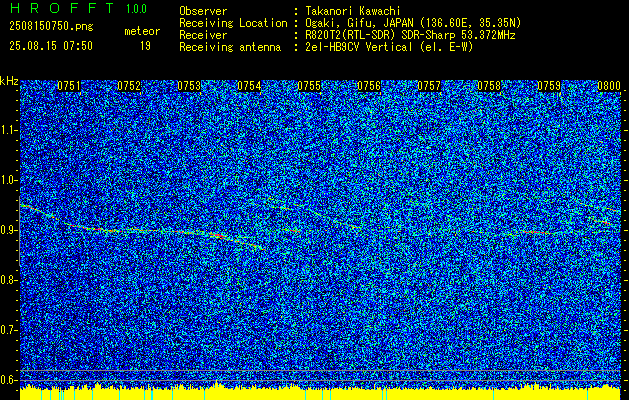Click the 0756 time marker
The image size is (629, 400).
(369, 86)
